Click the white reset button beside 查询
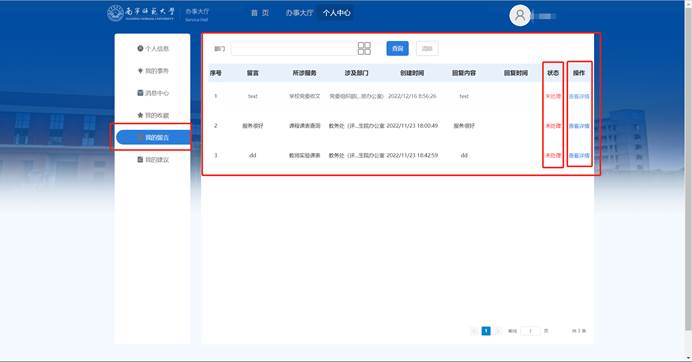Viewport: 692px width, 362px height. point(427,49)
